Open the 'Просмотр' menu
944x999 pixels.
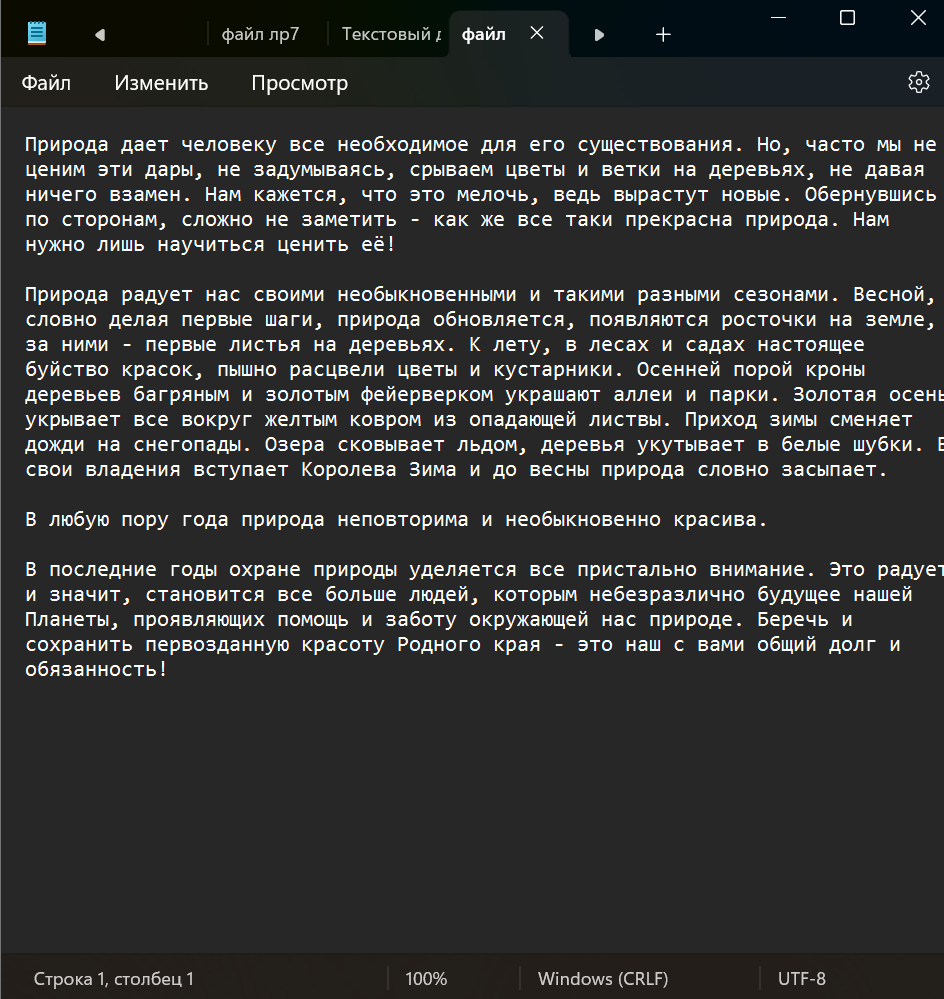coord(299,83)
